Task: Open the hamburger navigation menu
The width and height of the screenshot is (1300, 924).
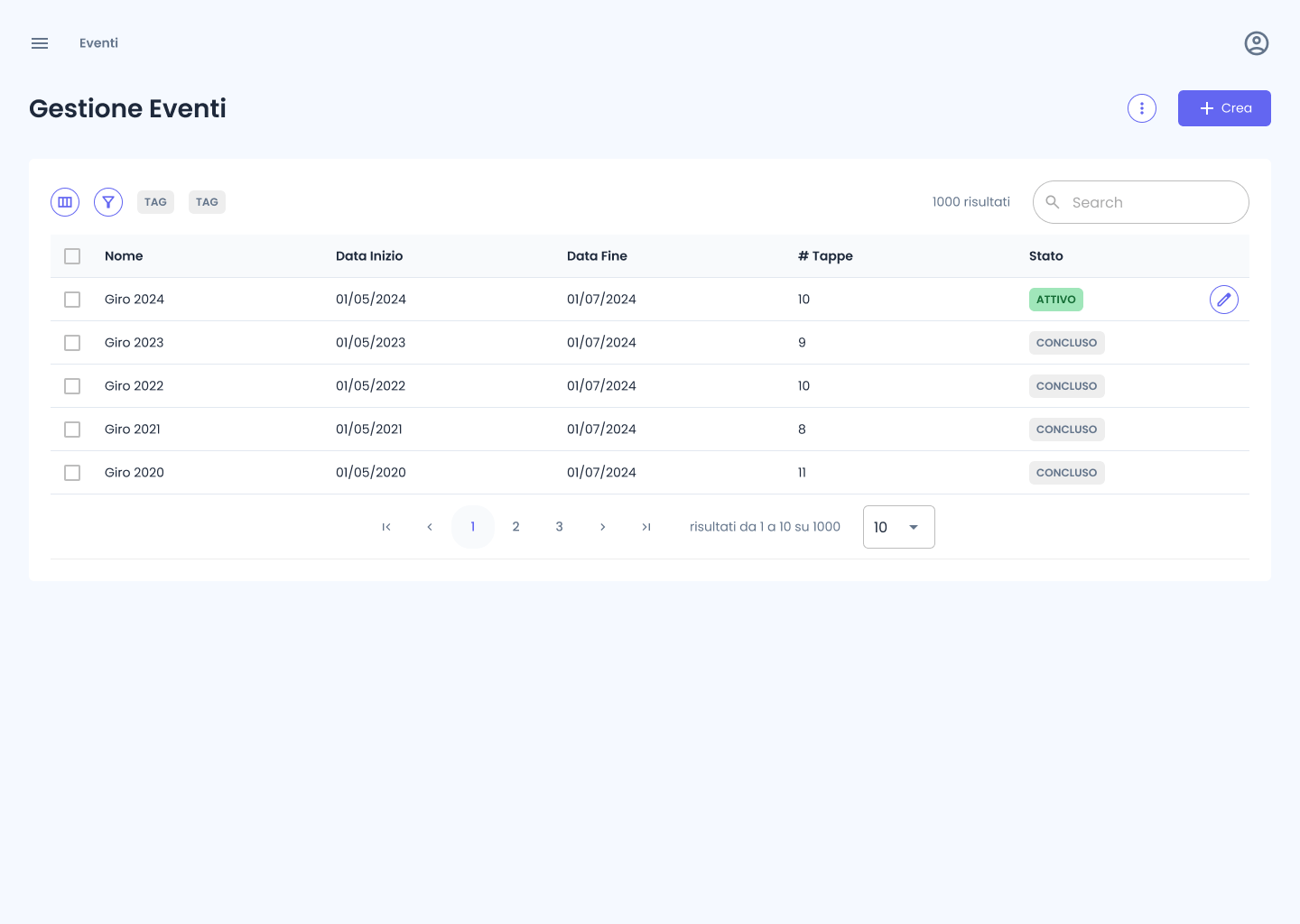Action: tap(40, 43)
